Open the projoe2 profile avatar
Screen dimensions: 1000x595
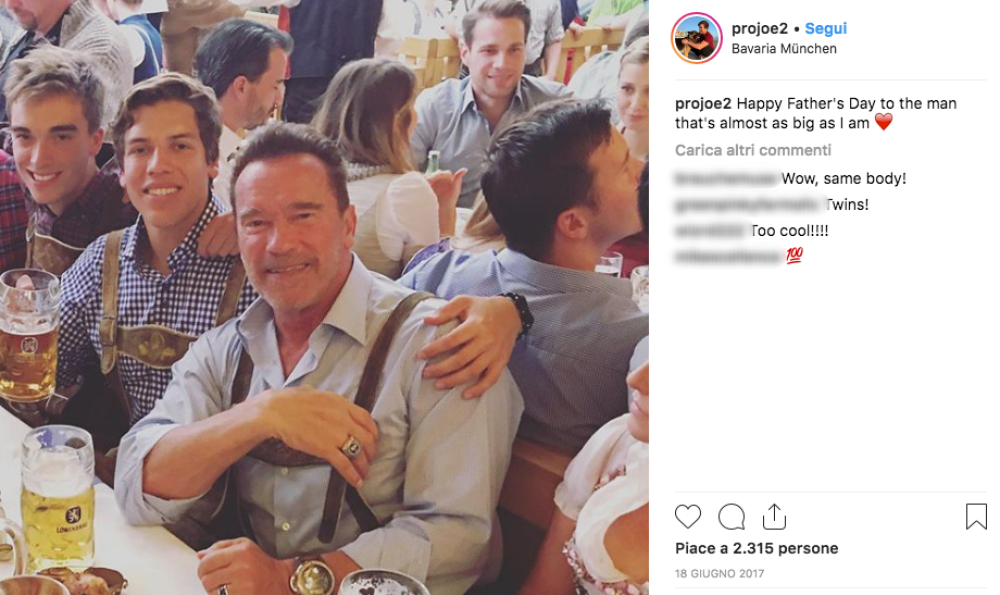pos(696,38)
